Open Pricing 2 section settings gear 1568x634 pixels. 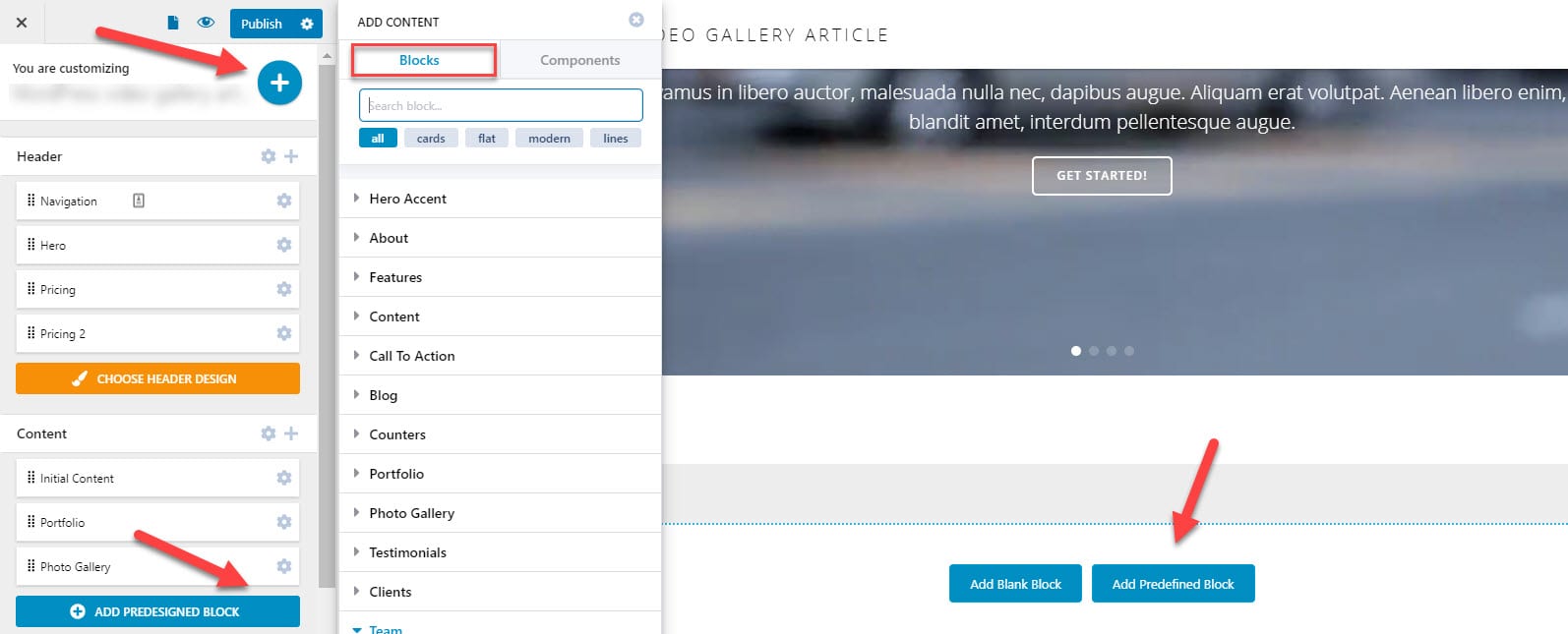tap(284, 333)
